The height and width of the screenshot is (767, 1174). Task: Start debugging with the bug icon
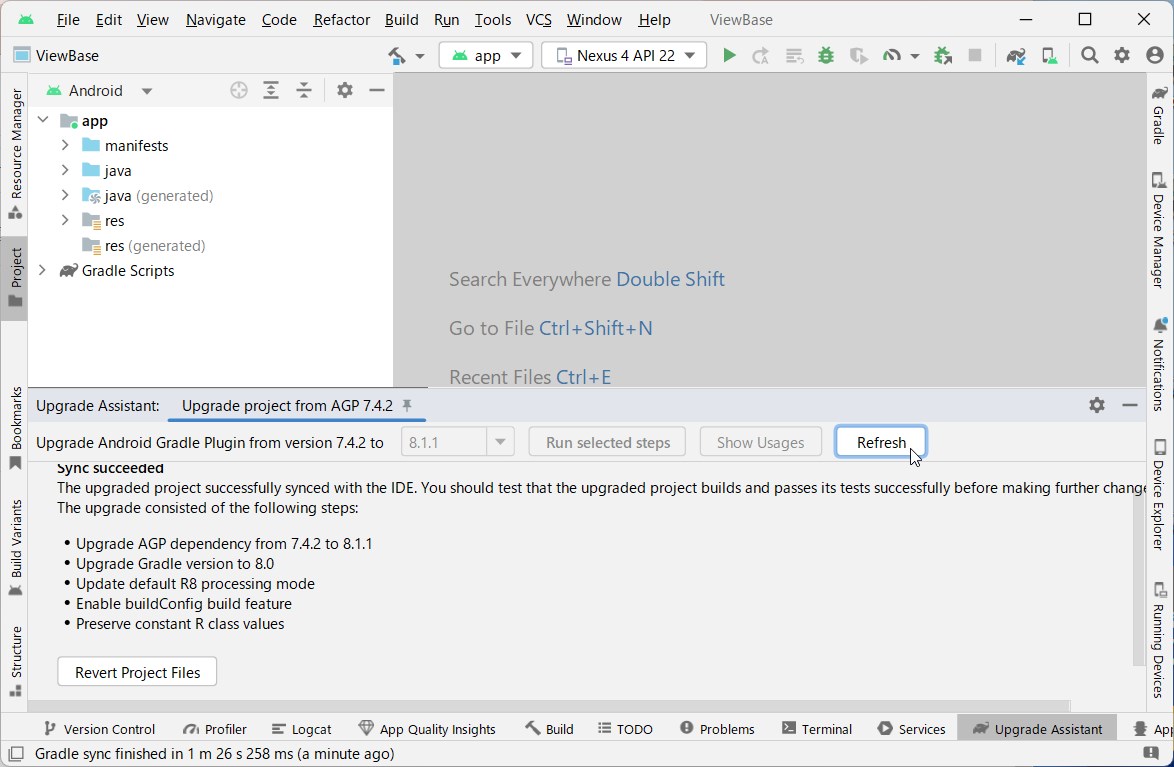click(825, 55)
